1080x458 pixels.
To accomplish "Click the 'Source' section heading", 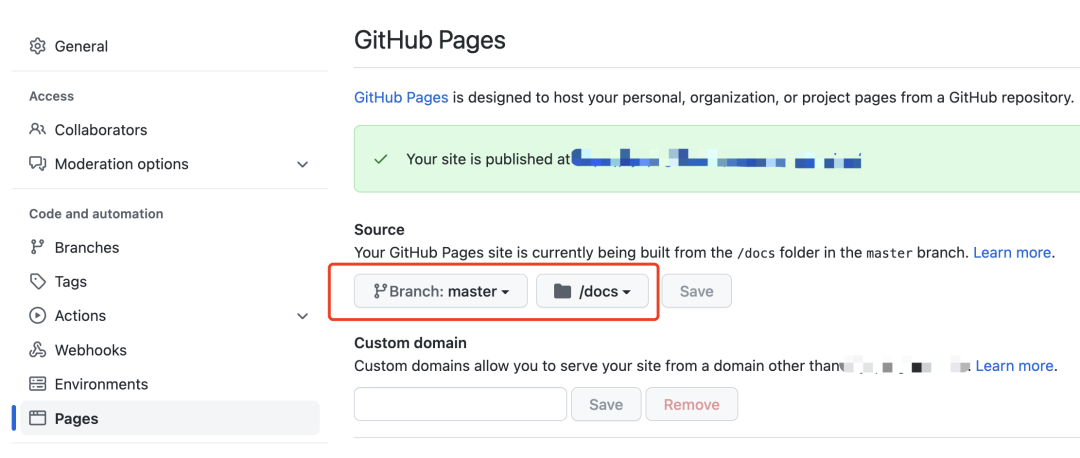I will coord(379,229).
